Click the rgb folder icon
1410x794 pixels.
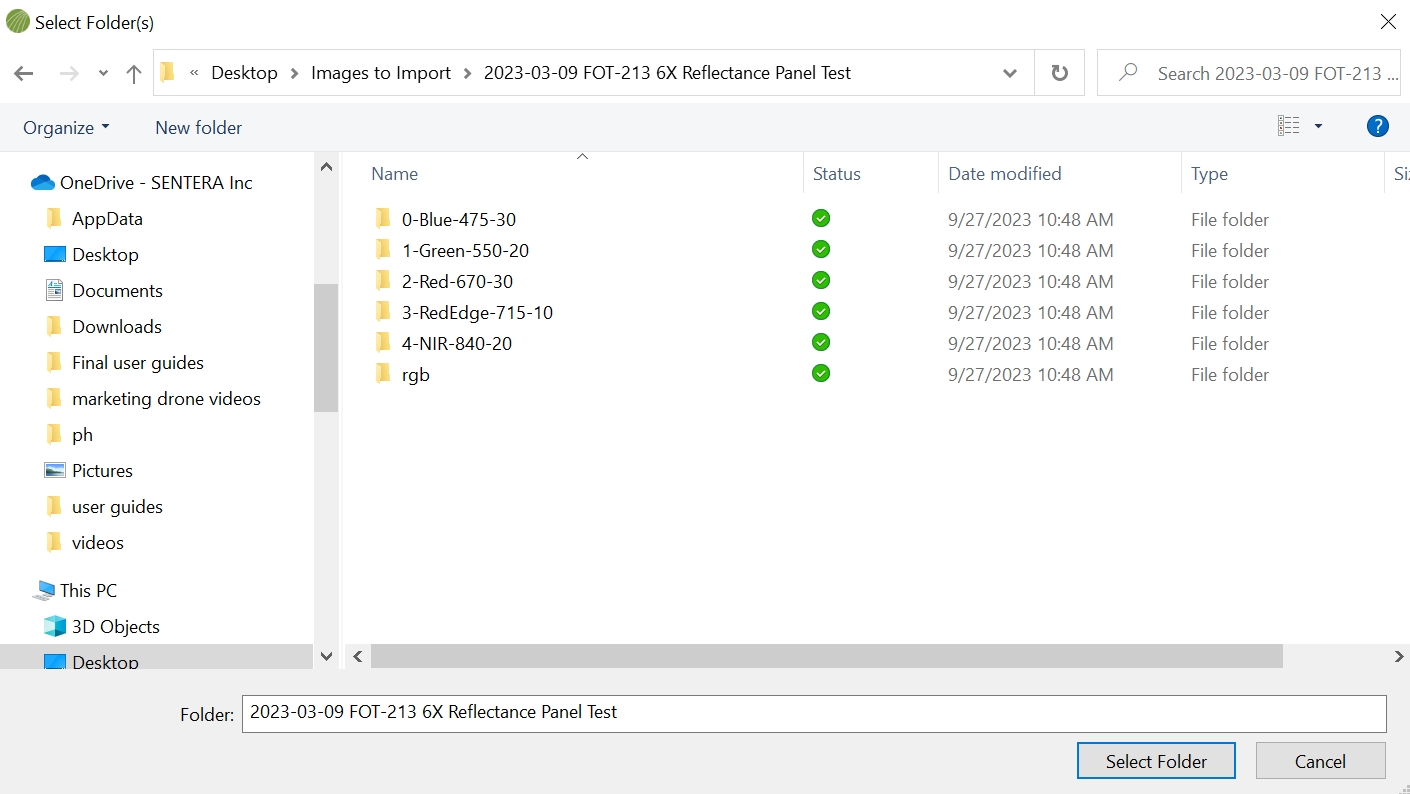tap(382, 374)
